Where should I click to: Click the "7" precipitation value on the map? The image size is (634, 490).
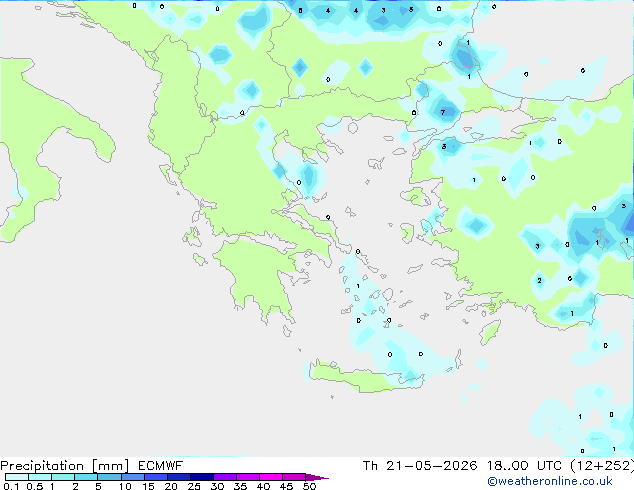(443, 112)
